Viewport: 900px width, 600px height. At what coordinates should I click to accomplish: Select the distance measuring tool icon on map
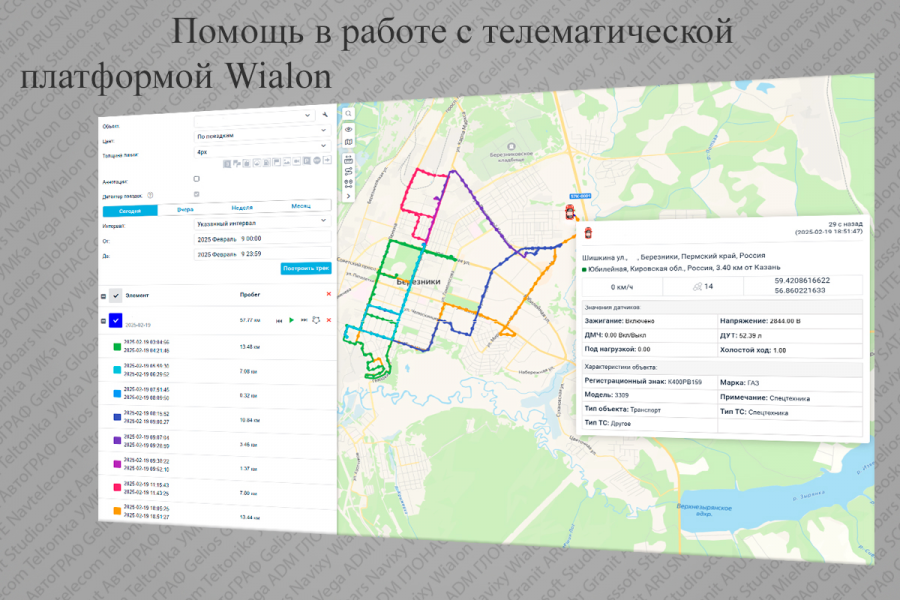(x=348, y=159)
